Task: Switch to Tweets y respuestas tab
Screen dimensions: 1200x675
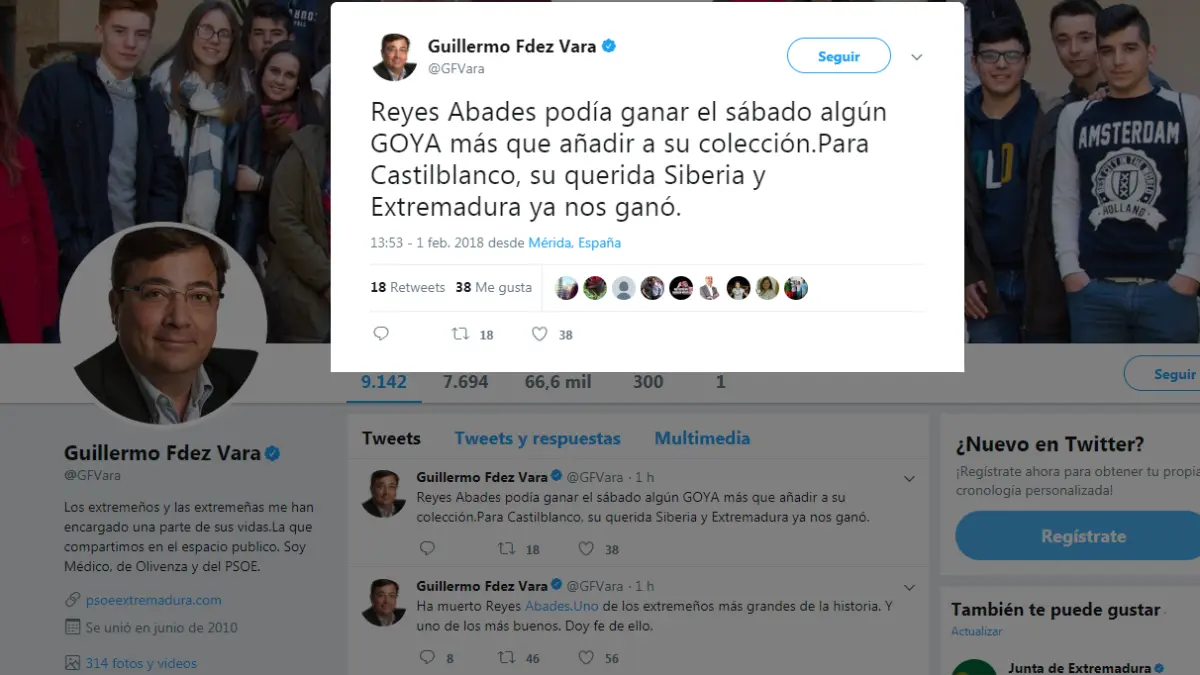Action: (537, 438)
